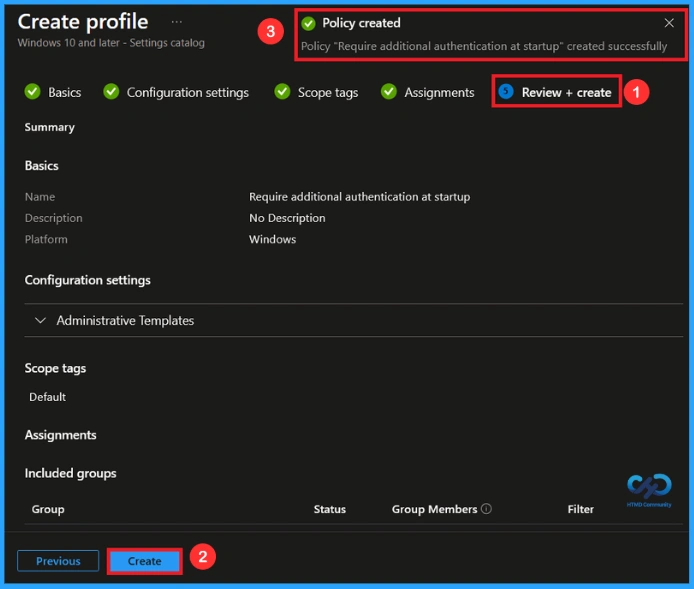The height and width of the screenshot is (589, 694).
Task: Click the Basics step checkmark icon
Action: coord(32,92)
